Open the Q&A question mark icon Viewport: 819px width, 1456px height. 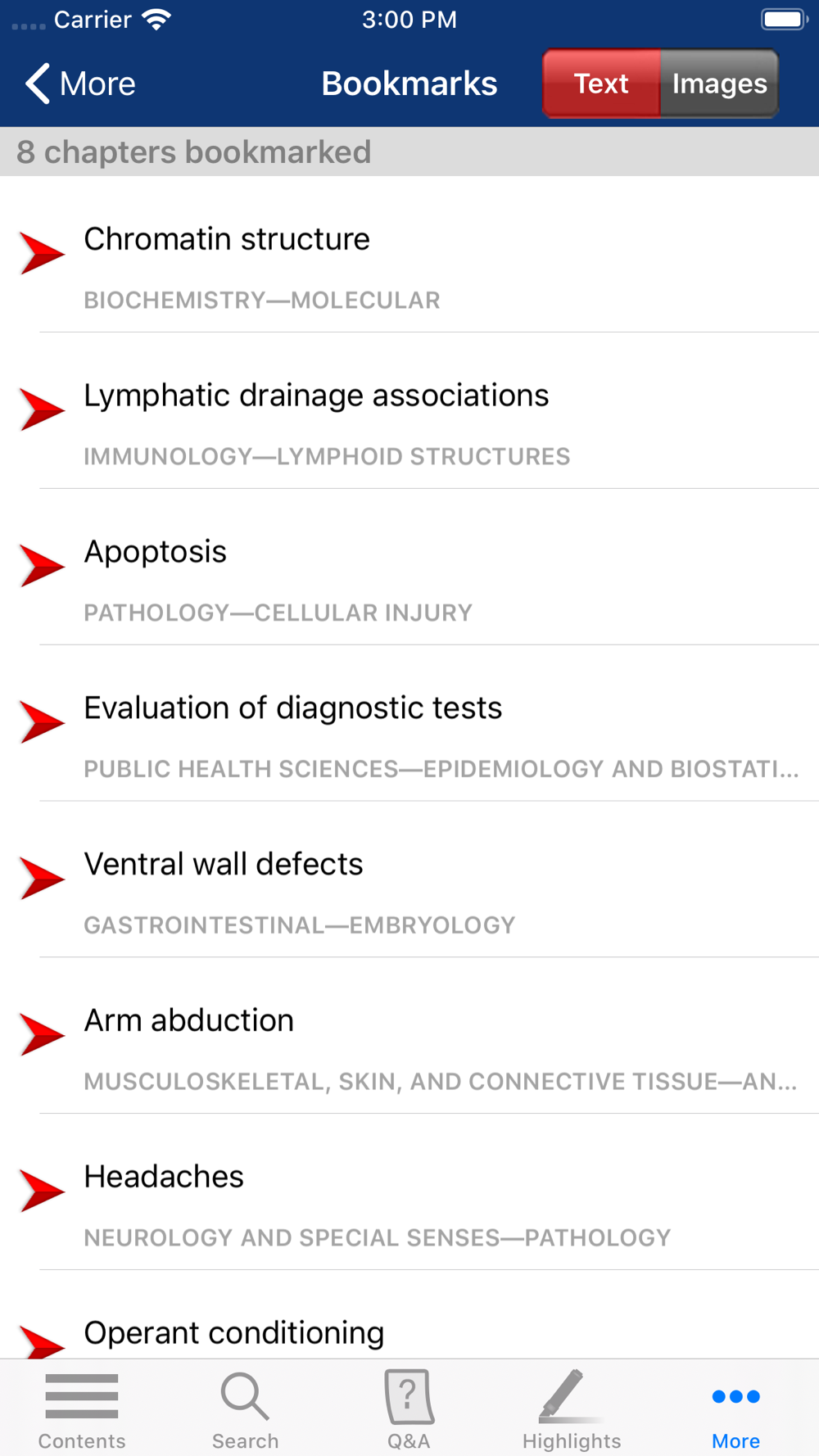point(409,1396)
